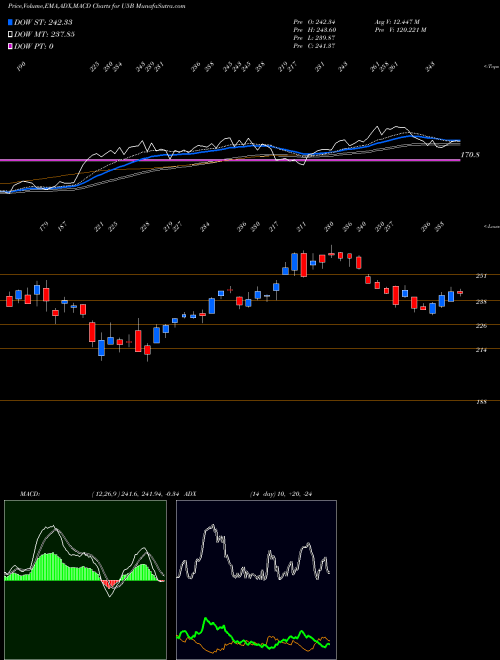The width and height of the screenshot is (500, 660).
Task: Select the 'DOW PT: 0' legend text
Action: [x=34, y=46]
